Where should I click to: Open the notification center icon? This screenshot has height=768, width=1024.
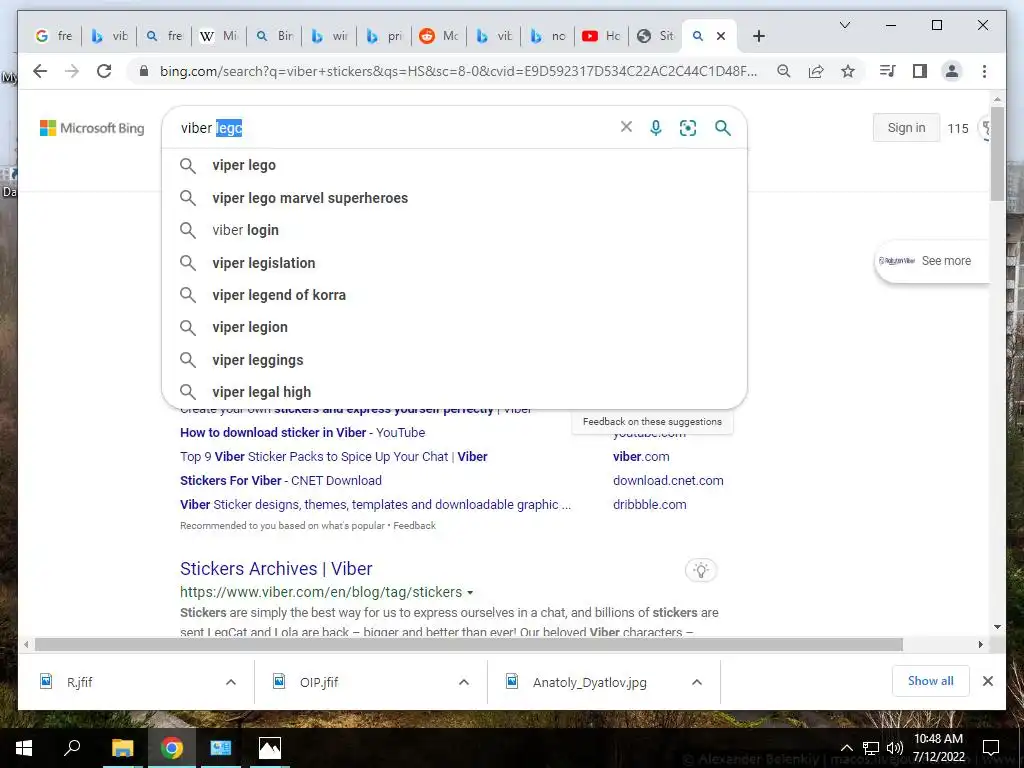click(991, 748)
